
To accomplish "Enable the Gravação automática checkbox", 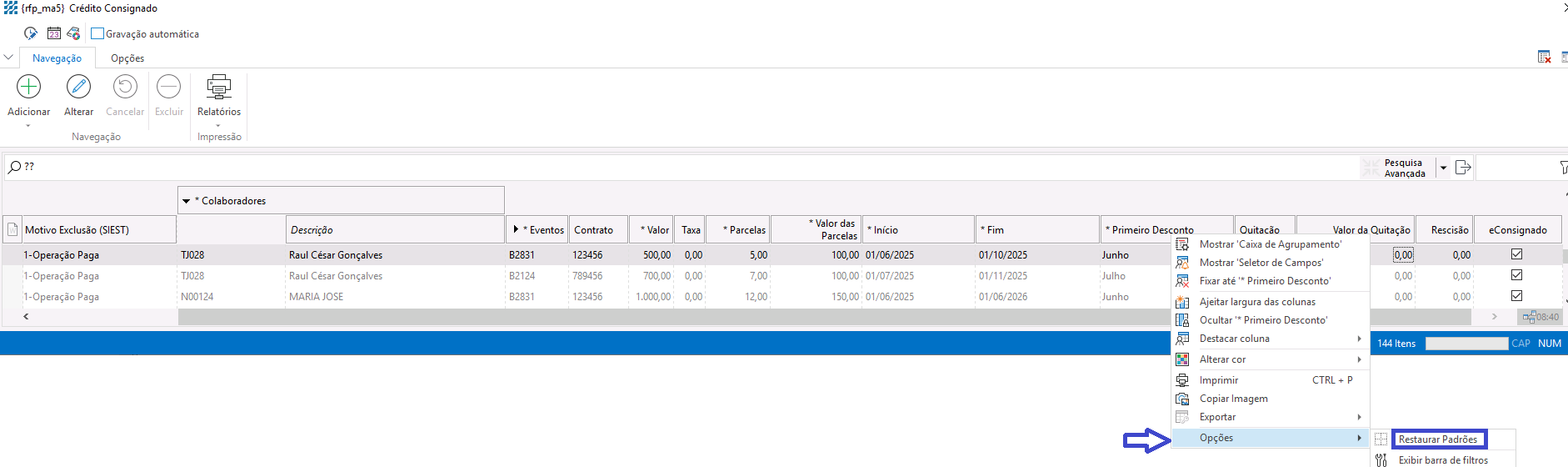I will click(x=97, y=34).
